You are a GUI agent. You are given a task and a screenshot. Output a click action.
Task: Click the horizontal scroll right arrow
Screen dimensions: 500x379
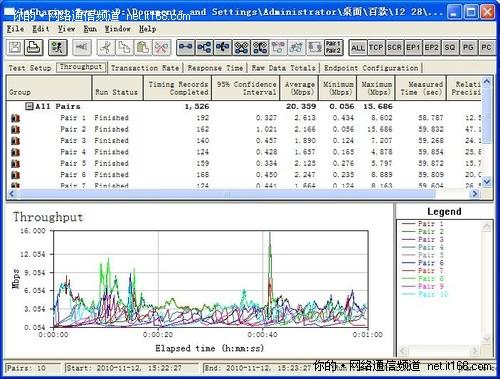point(475,193)
